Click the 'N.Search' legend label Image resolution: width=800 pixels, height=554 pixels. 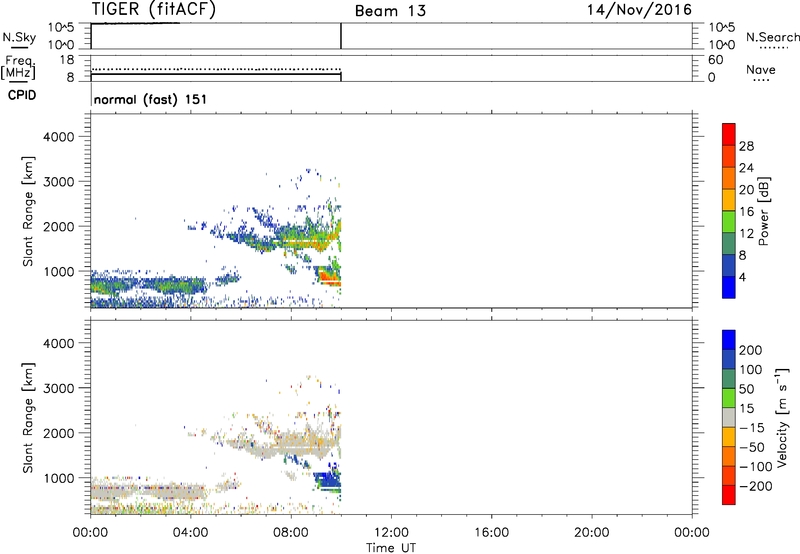tap(772, 37)
